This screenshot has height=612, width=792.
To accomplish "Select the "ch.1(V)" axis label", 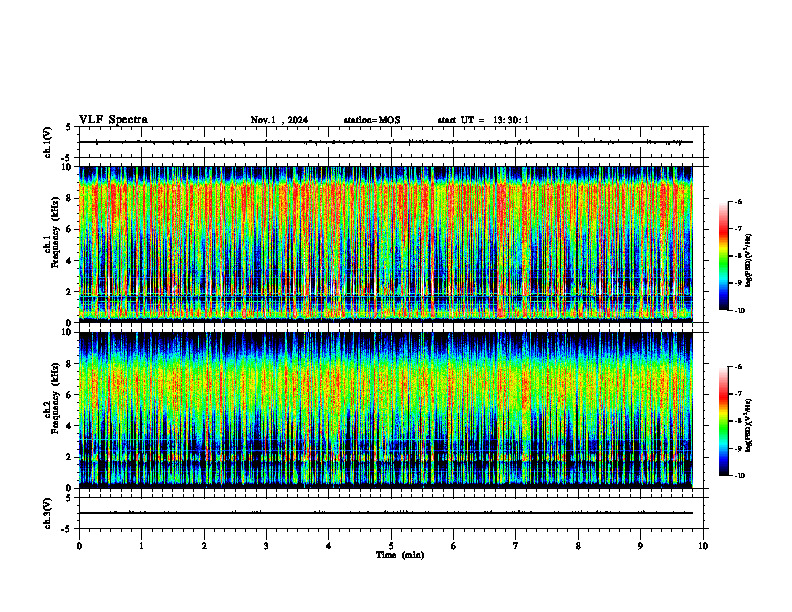I will pyautogui.click(x=48, y=142).
